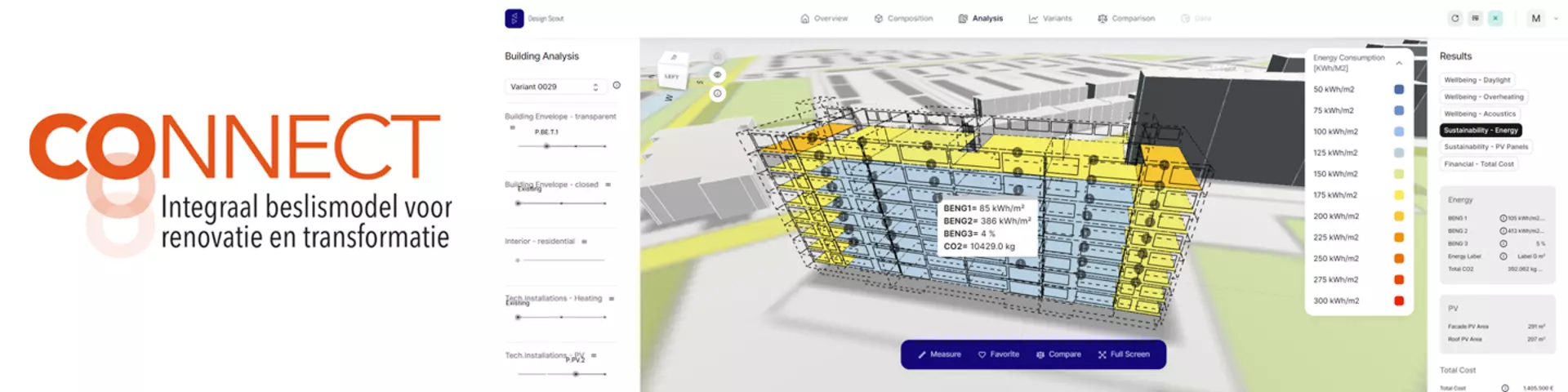Click the 75 kWh/m2 legend label
The width and height of the screenshot is (1568, 392).
click(1333, 110)
